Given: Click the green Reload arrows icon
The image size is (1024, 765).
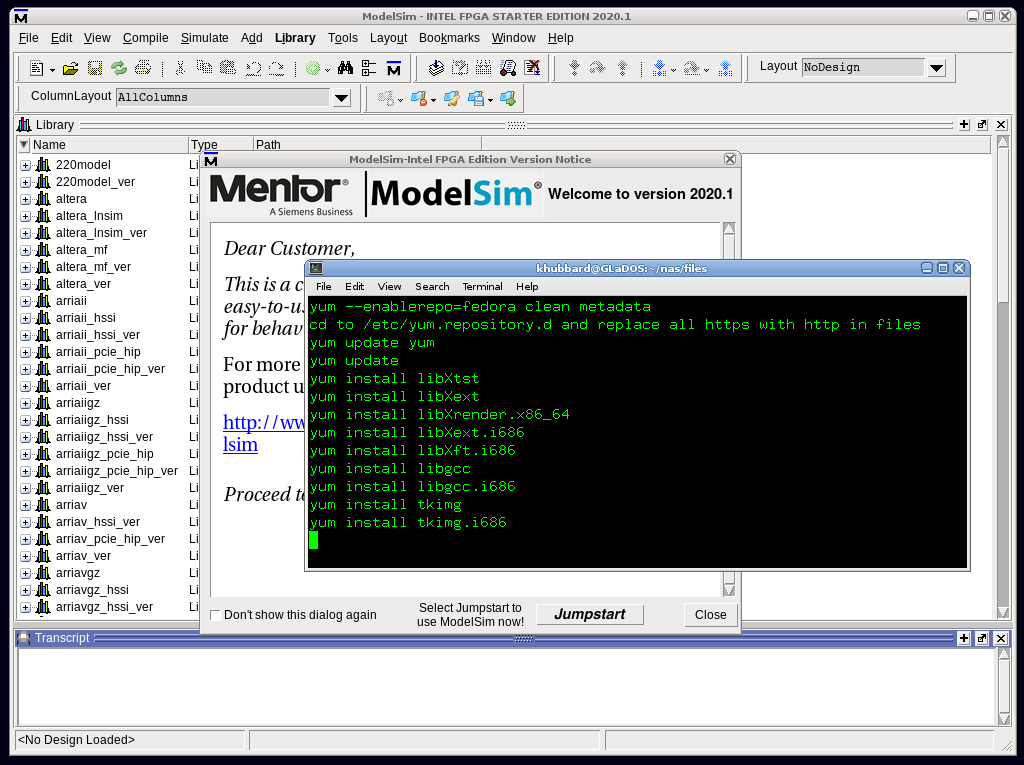Looking at the screenshot, I should point(119,68).
